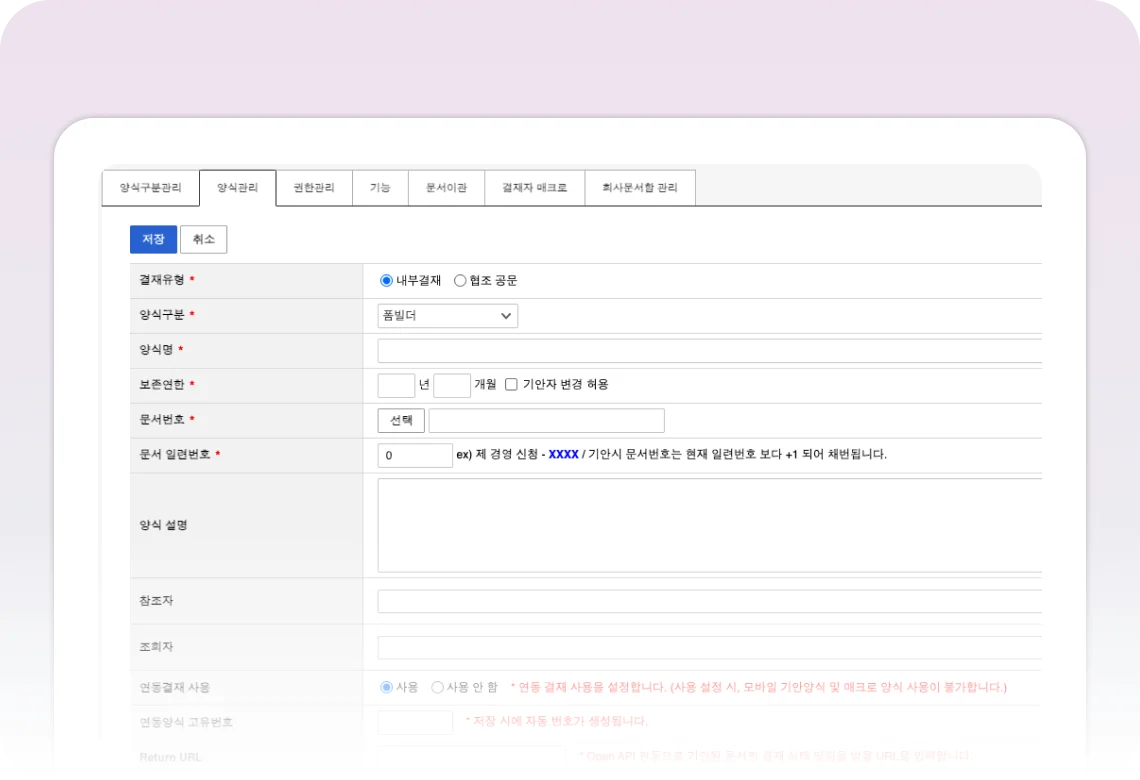Focus the 보존연한 년 input box

(x=396, y=385)
